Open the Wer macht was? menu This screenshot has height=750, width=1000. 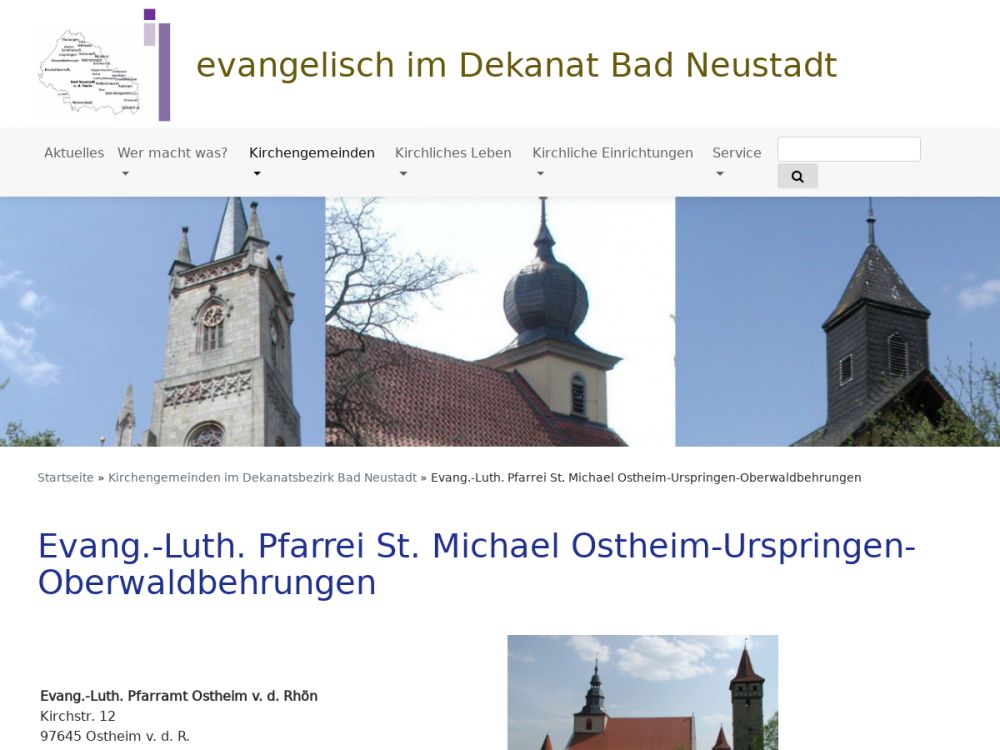(x=172, y=153)
